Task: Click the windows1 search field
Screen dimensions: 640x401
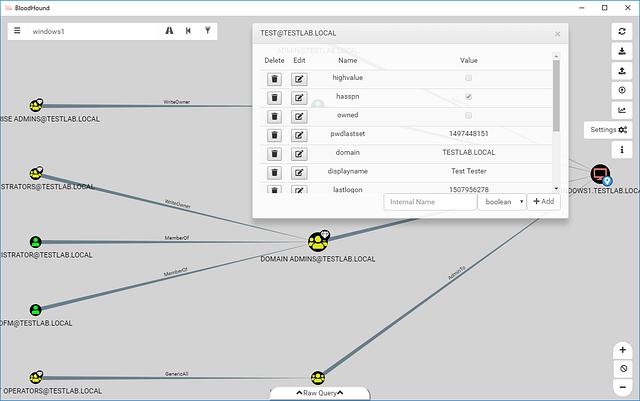Action: (94, 31)
